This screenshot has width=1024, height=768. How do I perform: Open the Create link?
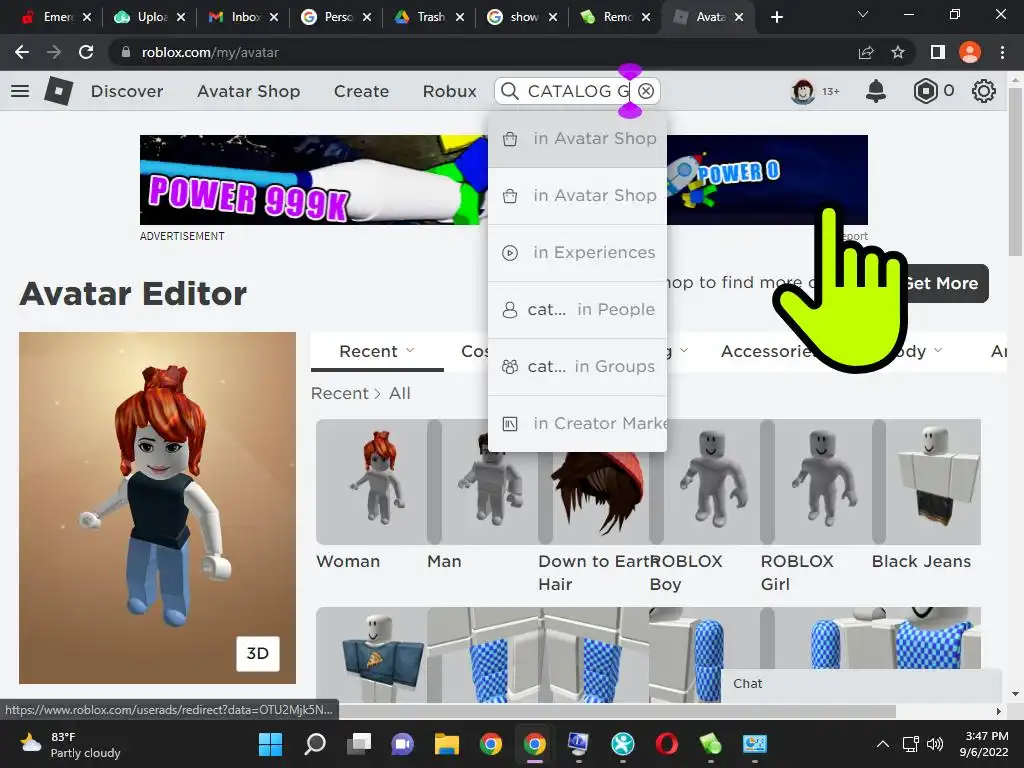point(361,91)
